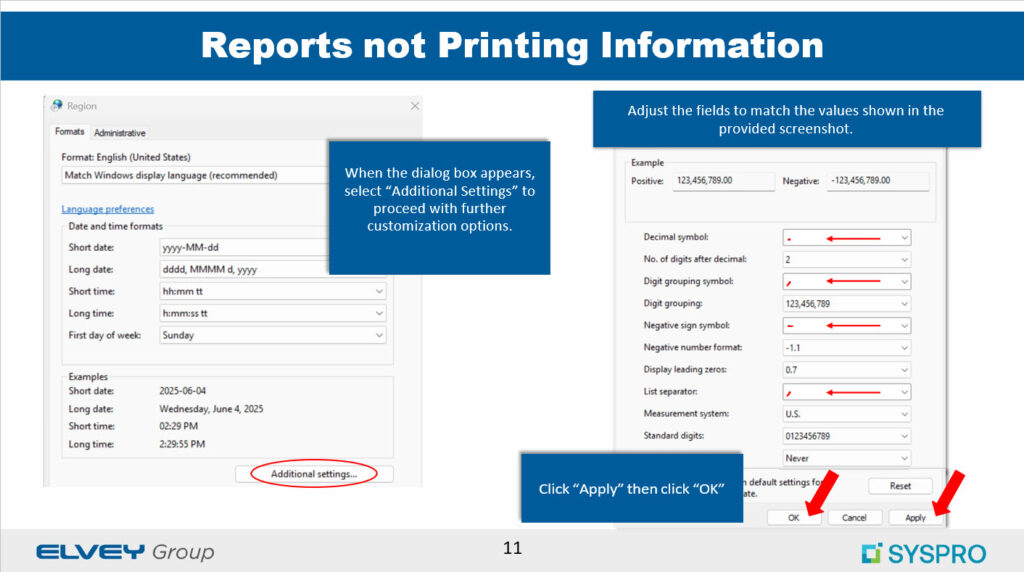Select the Short time example 02:29 PM

[178, 426]
